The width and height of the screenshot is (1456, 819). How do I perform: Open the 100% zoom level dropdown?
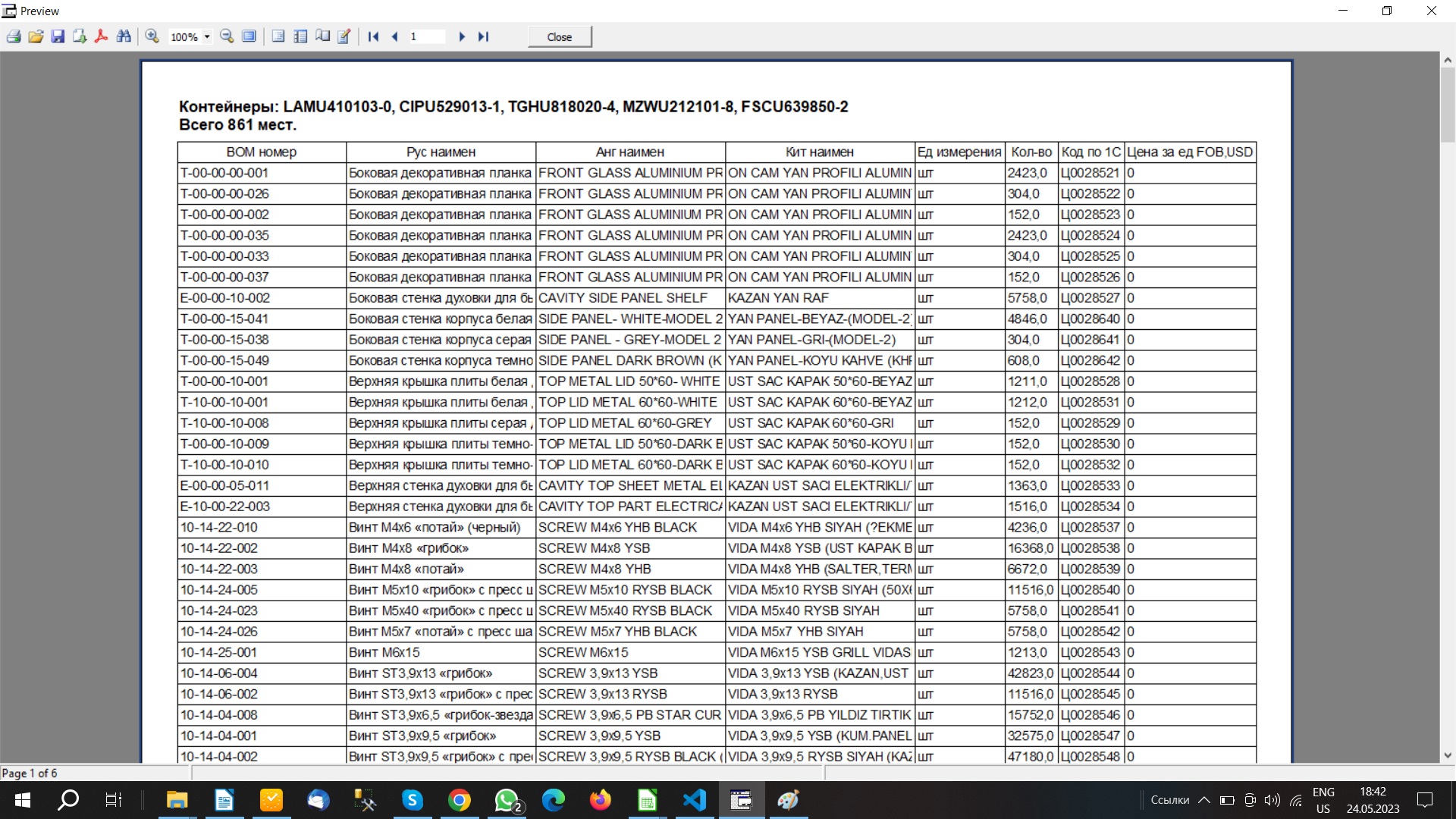(207, 37)
